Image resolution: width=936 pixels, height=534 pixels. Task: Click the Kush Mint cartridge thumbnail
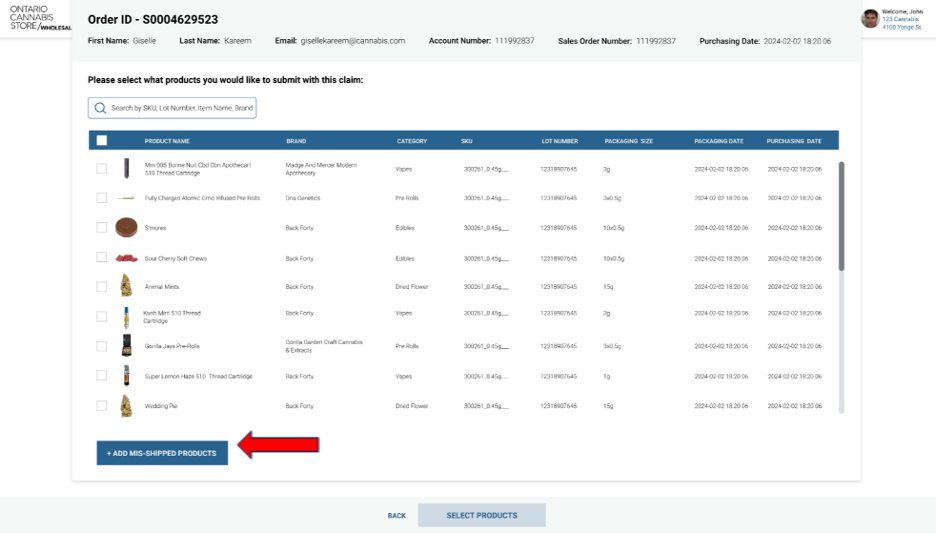point(127,317)
